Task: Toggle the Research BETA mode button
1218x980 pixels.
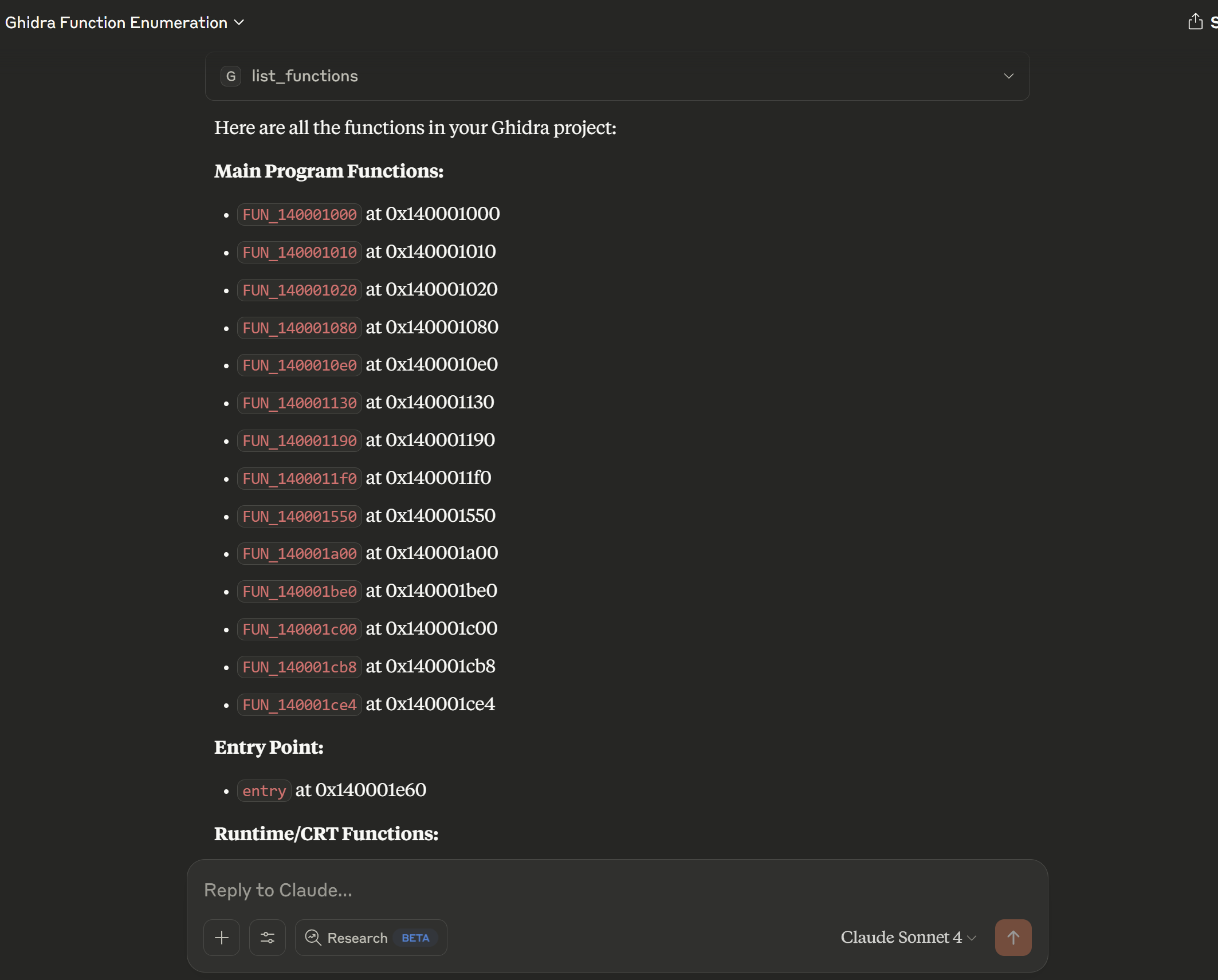Action: coord(371,938)
